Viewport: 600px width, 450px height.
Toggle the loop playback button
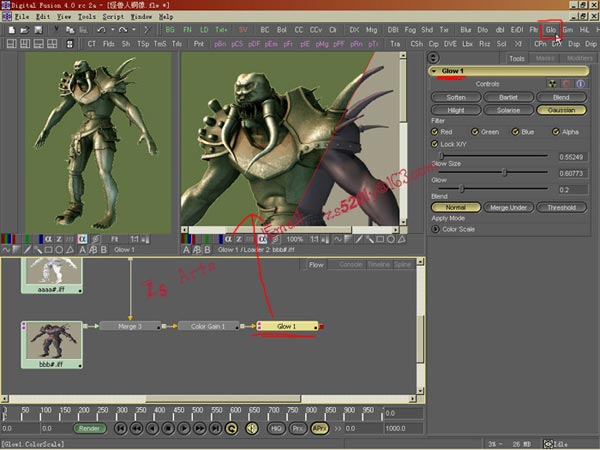click(x=232, y=428)
